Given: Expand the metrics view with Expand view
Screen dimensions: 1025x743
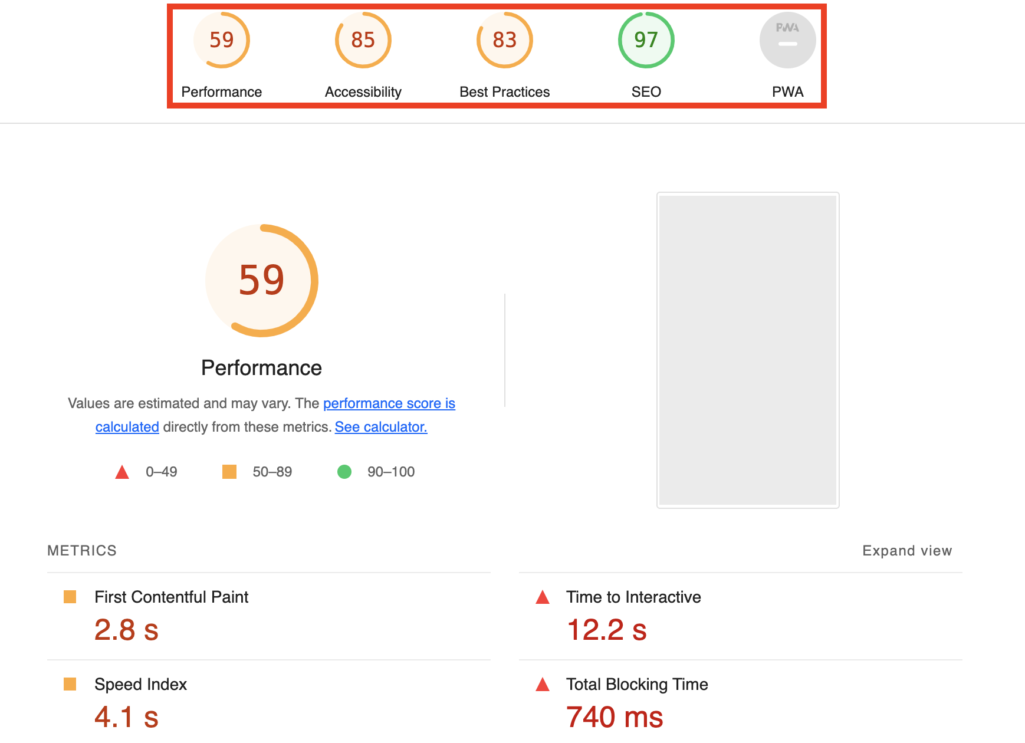Looking at the screenshot, I should [x=907, y=551].
